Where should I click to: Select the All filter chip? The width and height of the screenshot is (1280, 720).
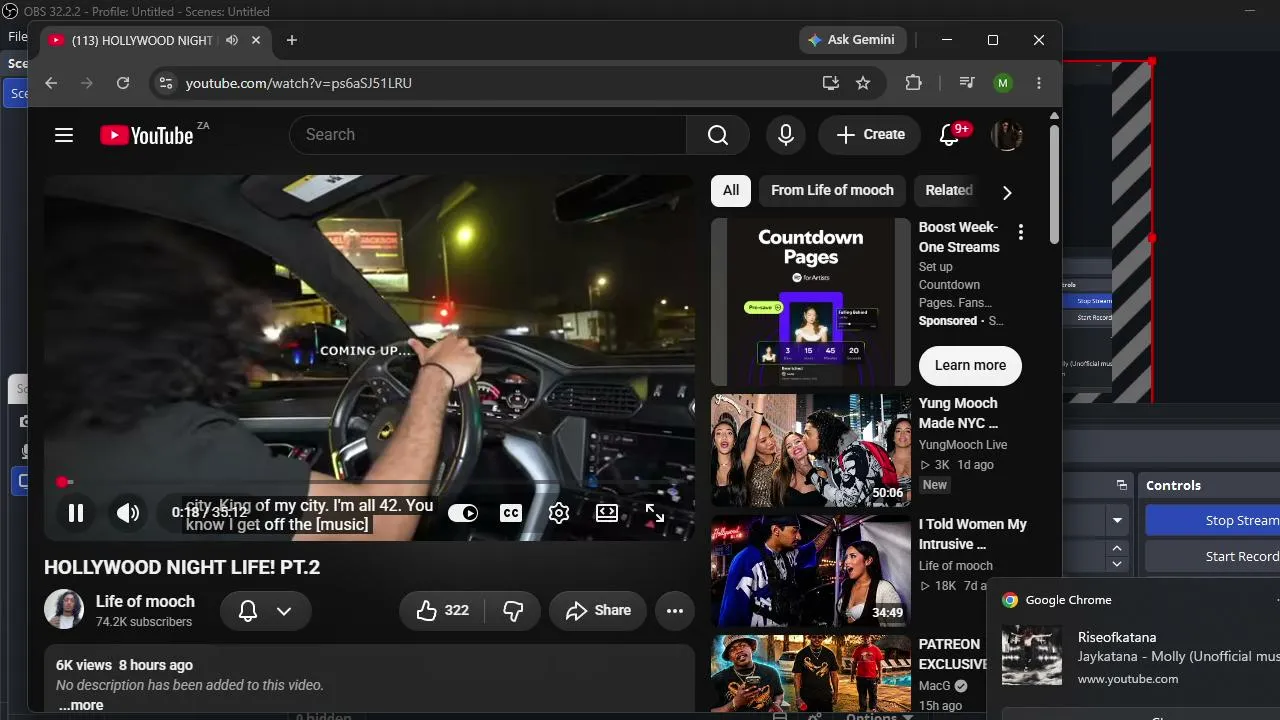tap(731, 190)
